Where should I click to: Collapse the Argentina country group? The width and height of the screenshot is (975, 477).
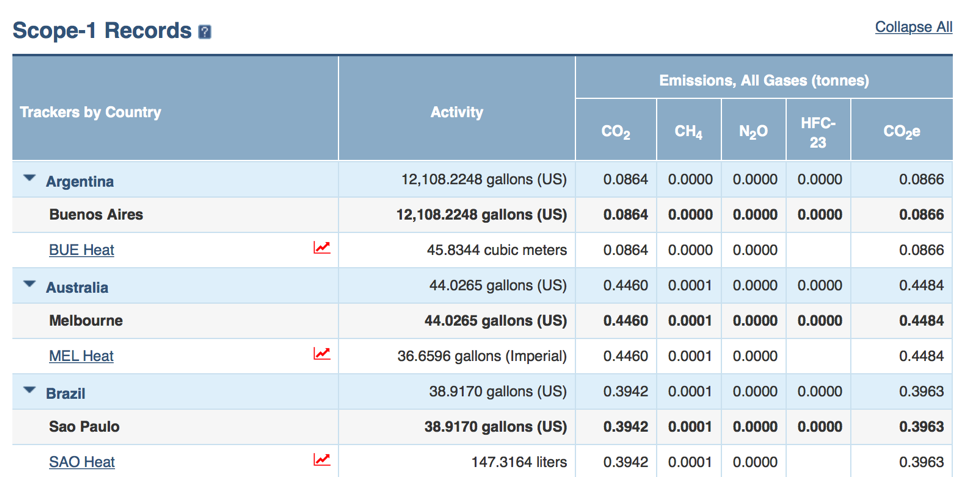coord(30,180)
